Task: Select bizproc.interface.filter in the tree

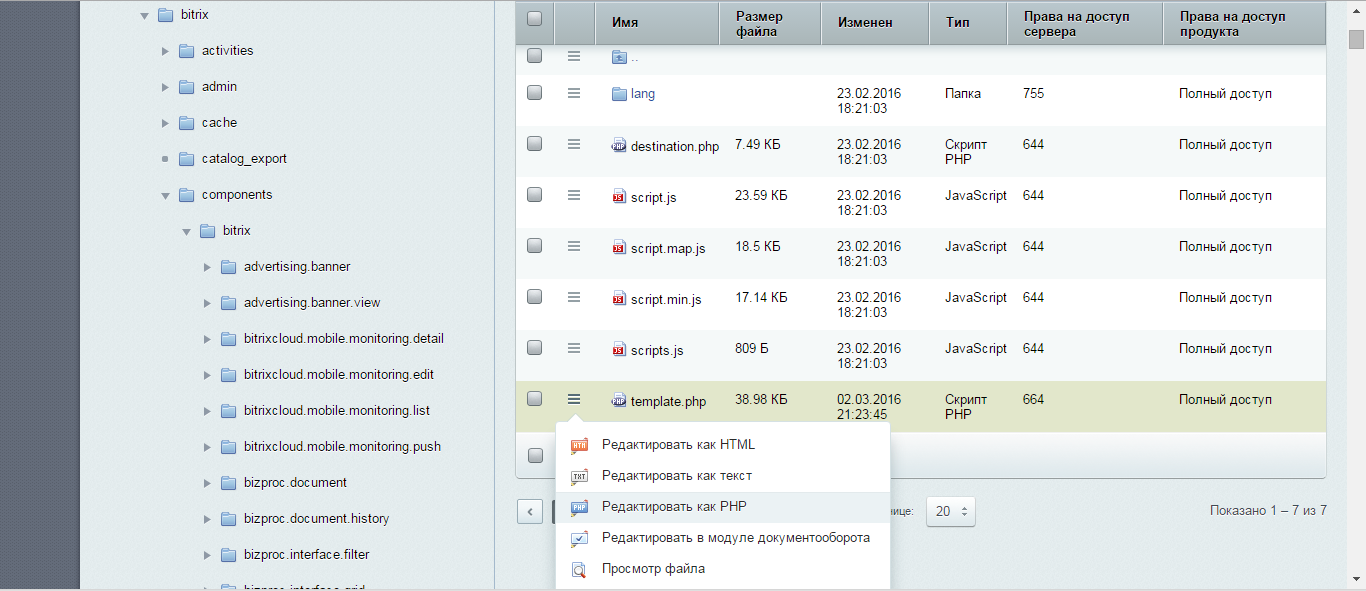Action: 306,555
